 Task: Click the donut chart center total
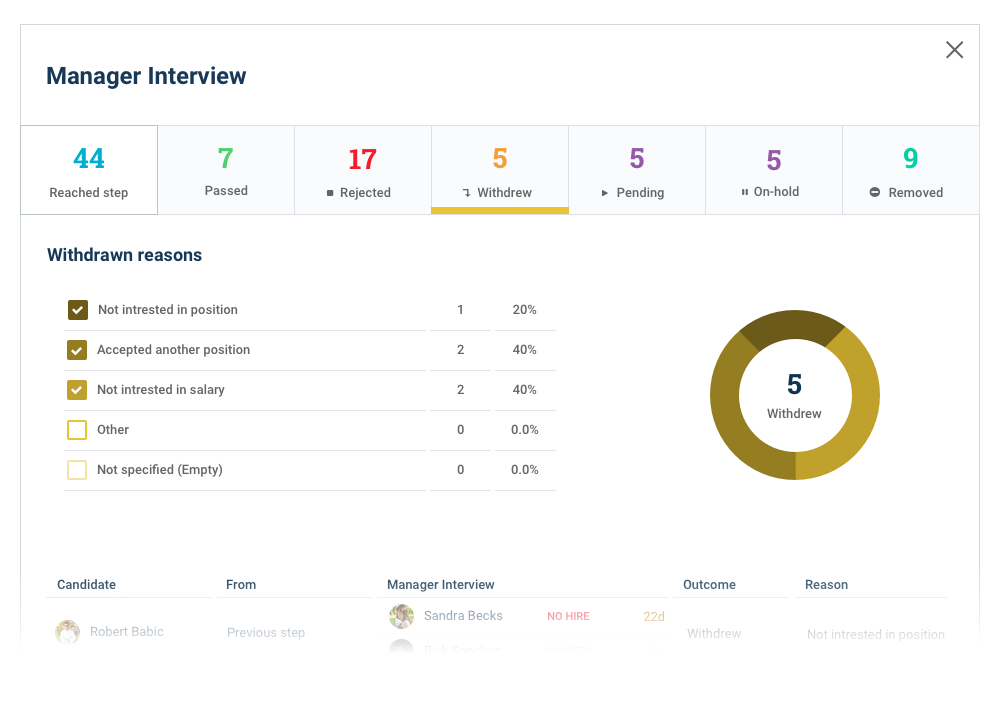[x=794, y=395]
